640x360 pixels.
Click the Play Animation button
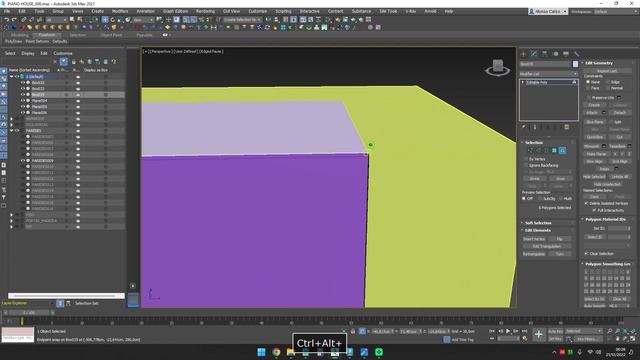click(508, 331)
